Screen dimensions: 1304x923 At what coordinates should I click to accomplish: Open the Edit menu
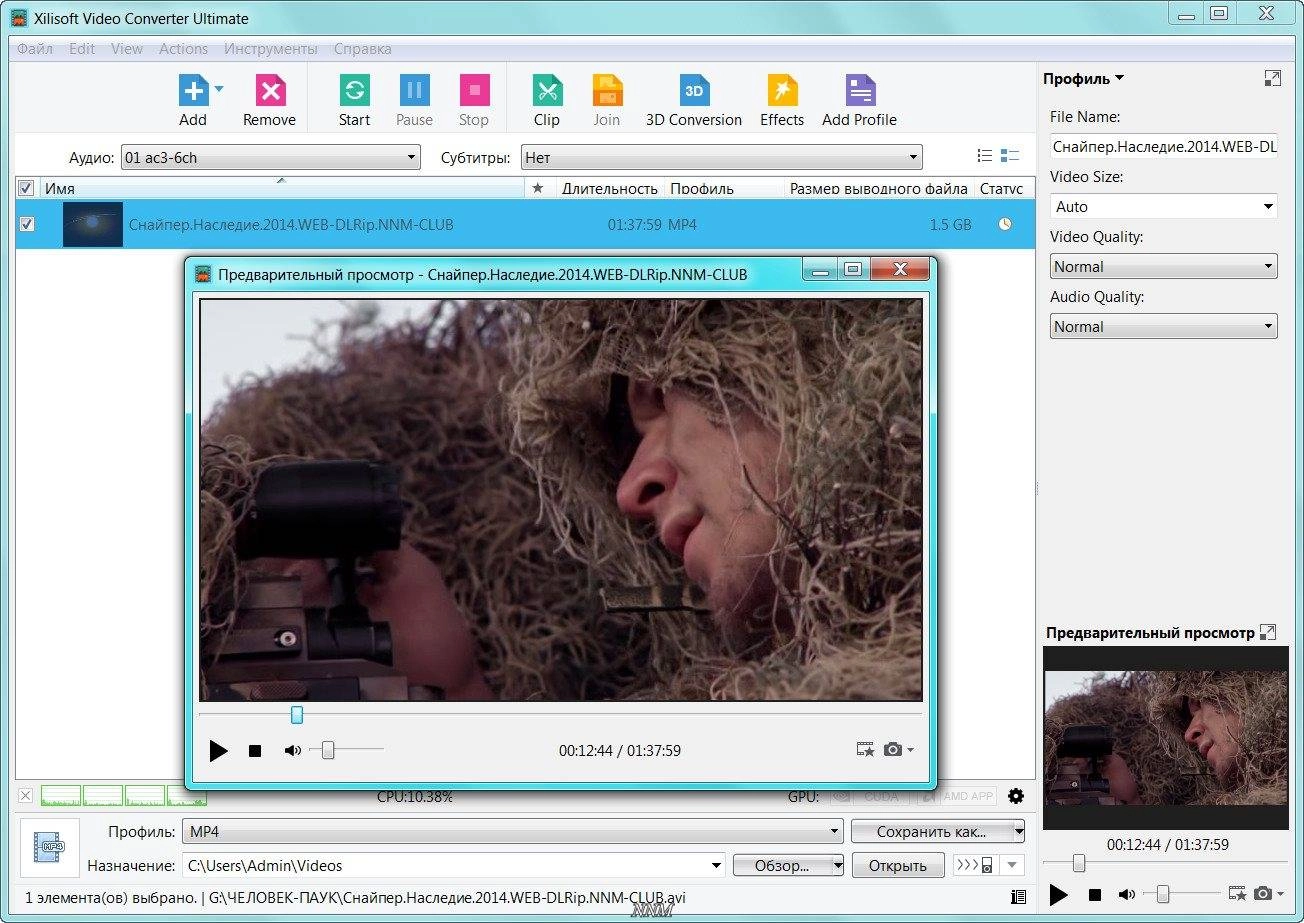point(82,48)
